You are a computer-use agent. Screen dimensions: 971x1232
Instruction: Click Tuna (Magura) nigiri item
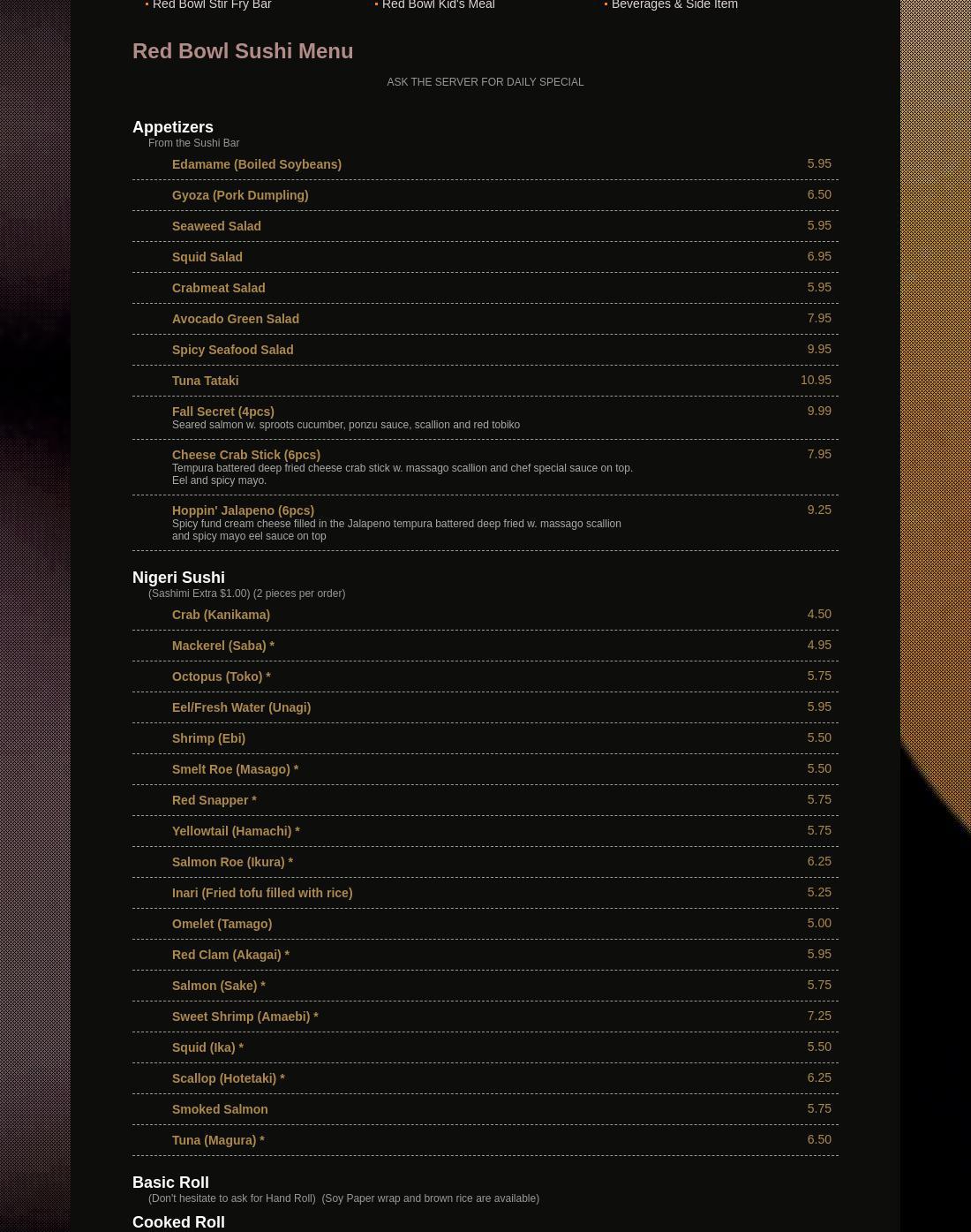point(218,1140)
